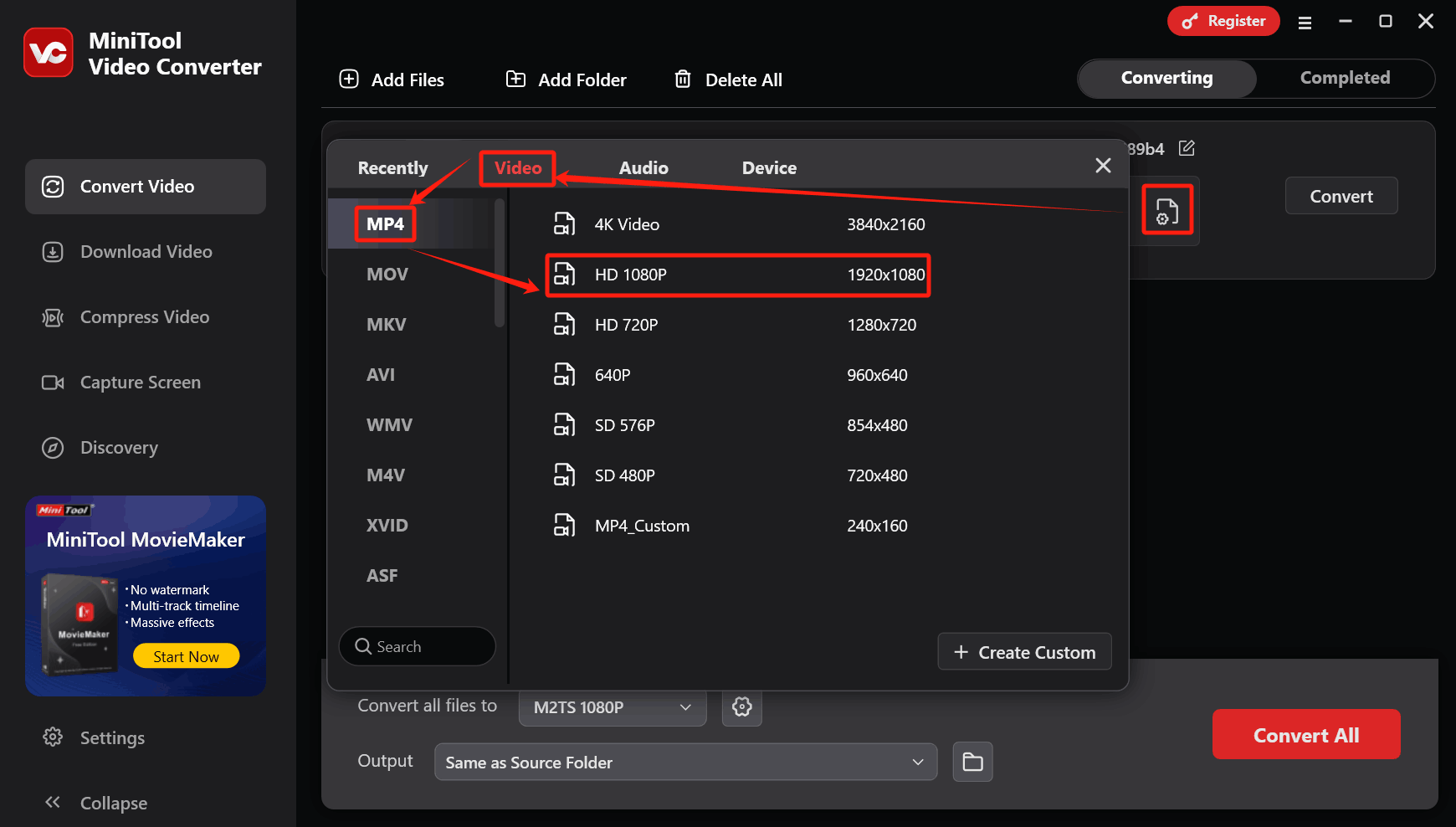Open the M2TS 1080P format dropdown
Viewport: 1456px width, 827px height.
pyautogui.click(x=613, y=707)
